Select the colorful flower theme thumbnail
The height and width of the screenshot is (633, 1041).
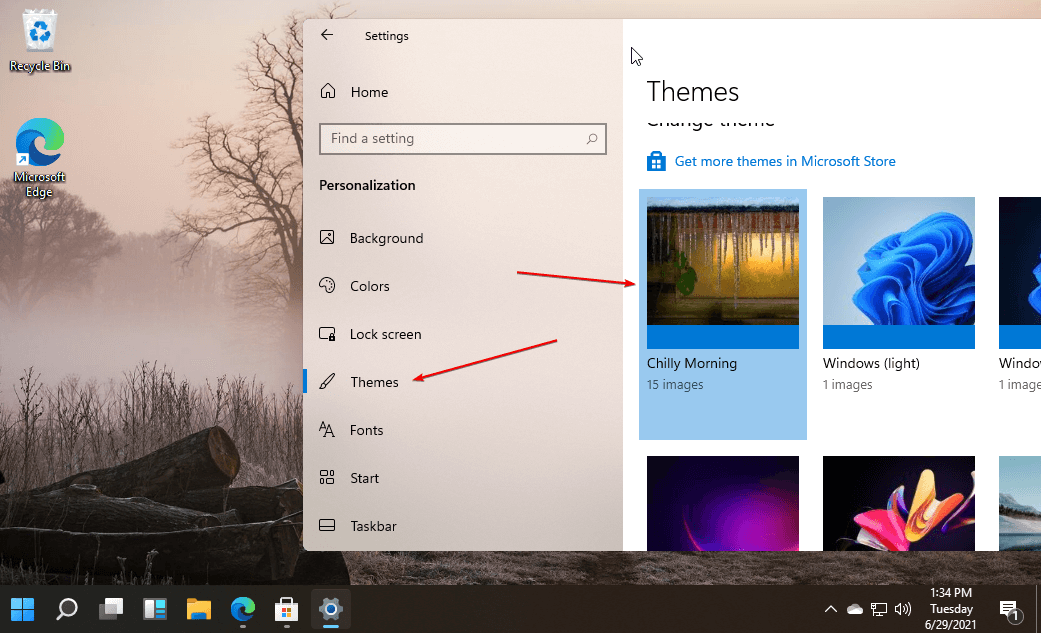(898, 503)
